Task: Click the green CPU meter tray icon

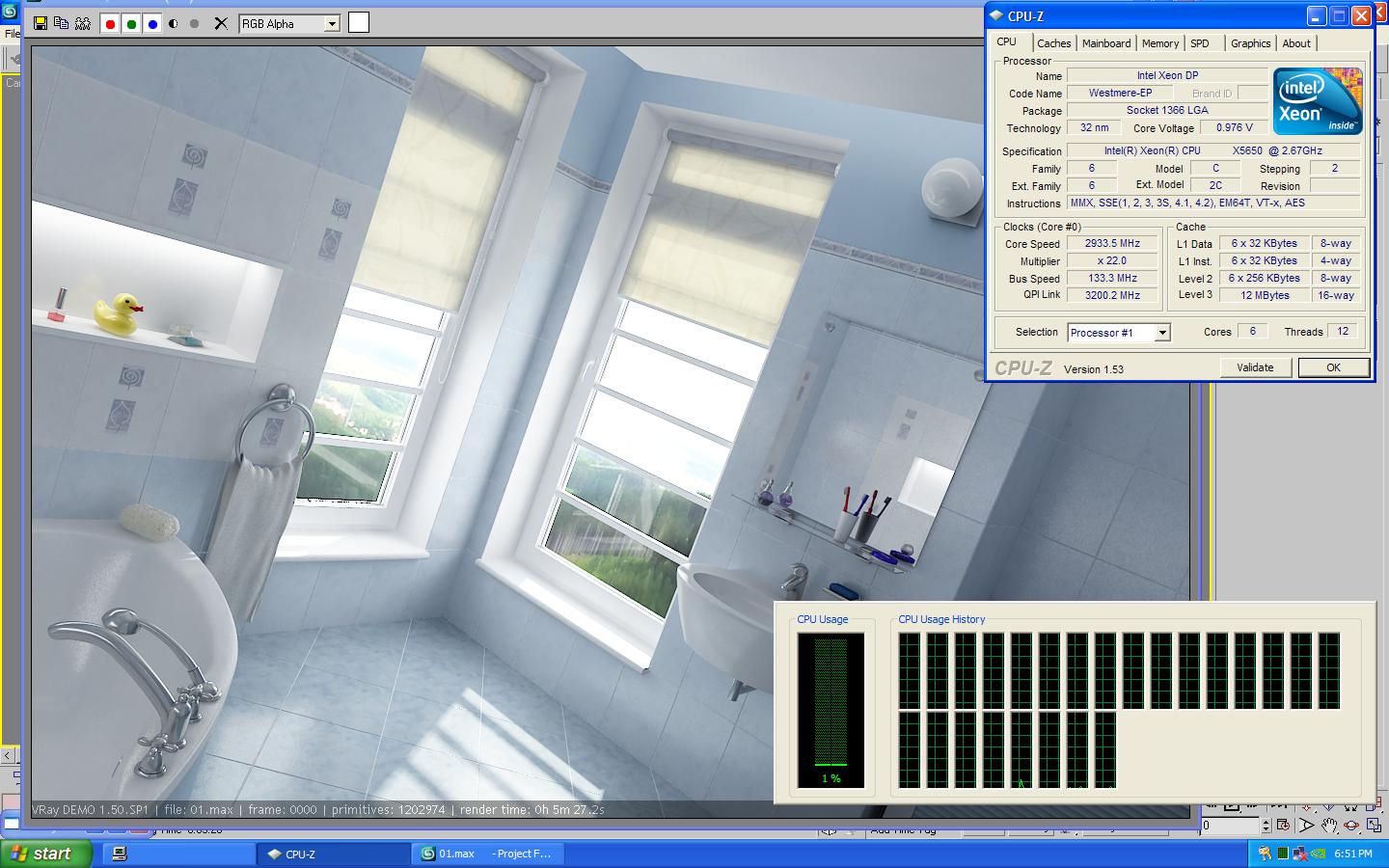Action: click(1283, 854)
